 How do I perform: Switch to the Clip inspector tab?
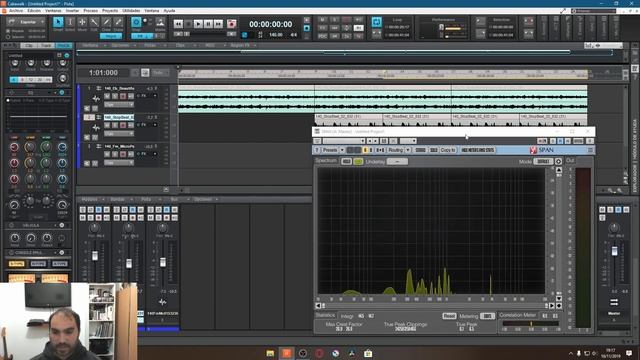coord(29,45)
